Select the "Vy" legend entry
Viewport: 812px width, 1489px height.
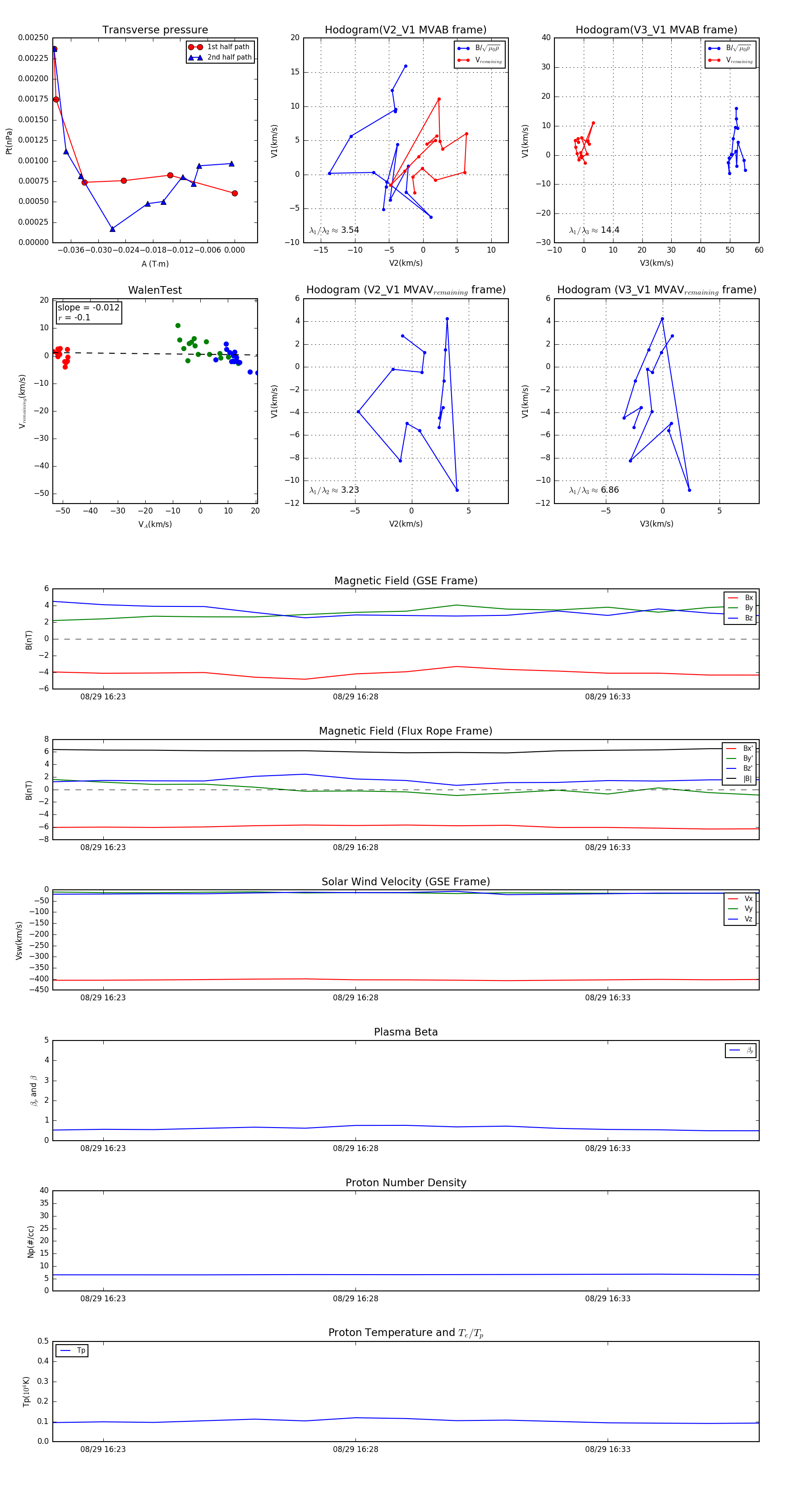click(740, 909)
